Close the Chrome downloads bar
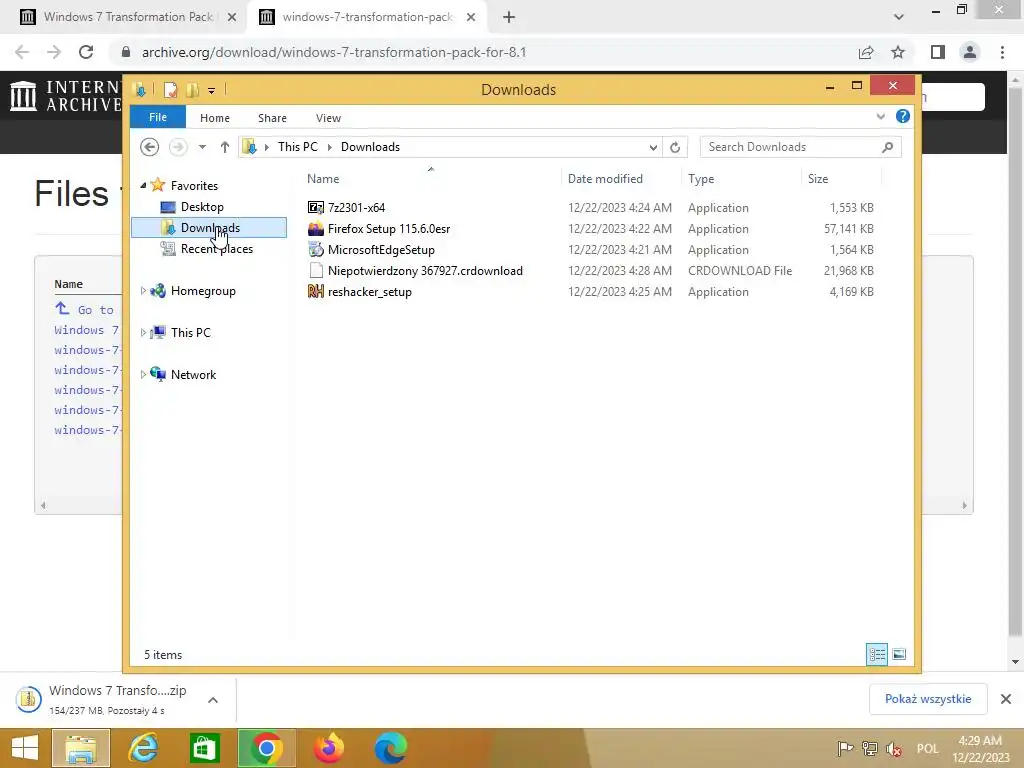Viewport: 1024px width, 768px height. tap(1006, 699)
